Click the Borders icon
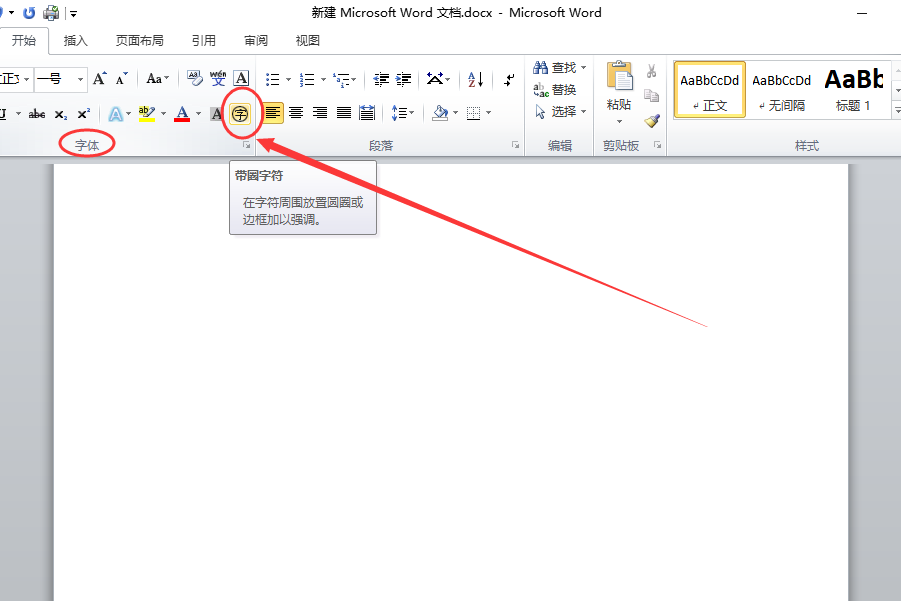The height and width of the screenshot is (601, 901). pyautogui.click(x=473, y=113)
